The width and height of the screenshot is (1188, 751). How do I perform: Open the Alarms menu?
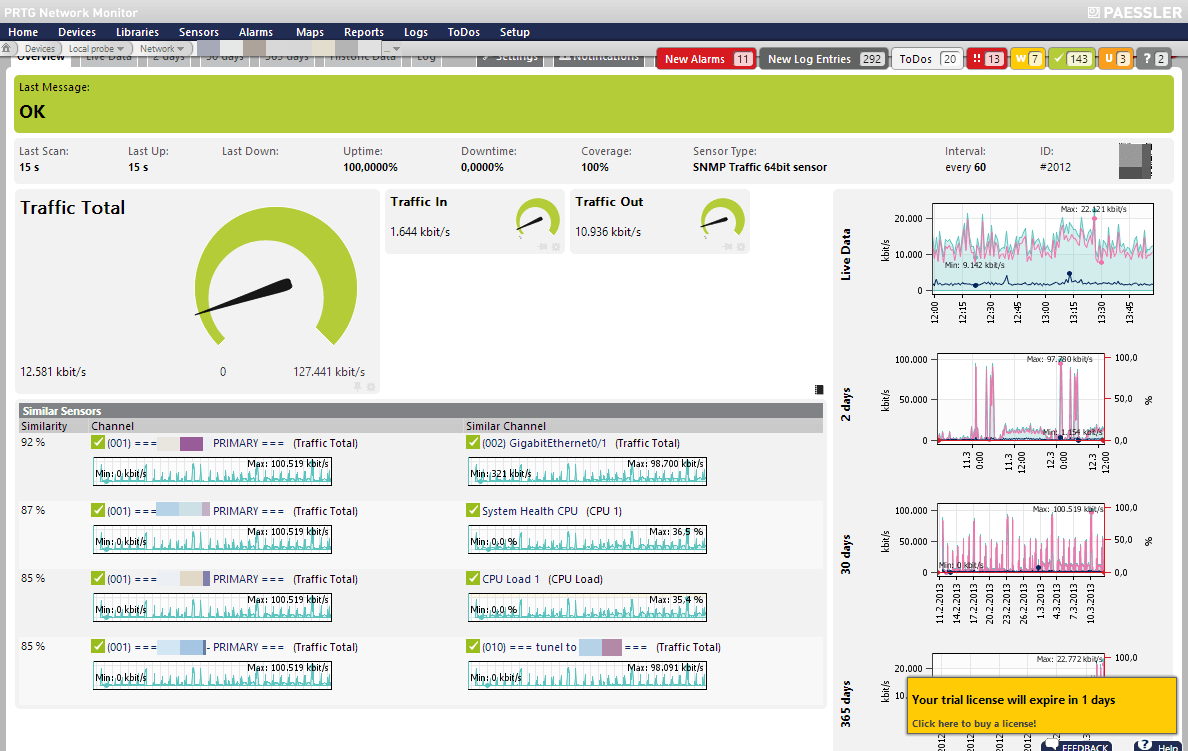pos(255,32)
